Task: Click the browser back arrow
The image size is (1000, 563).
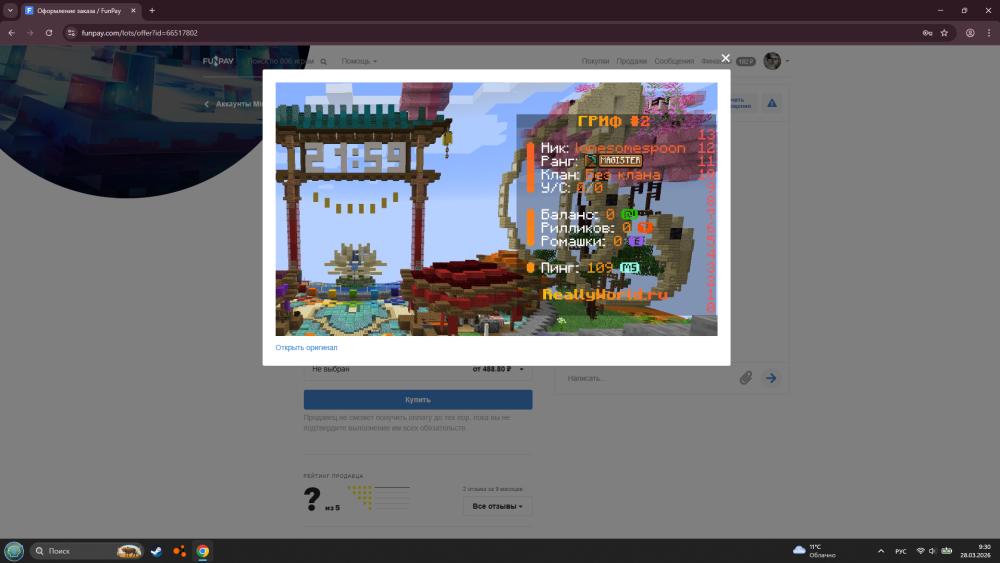Action: (11, 33)
